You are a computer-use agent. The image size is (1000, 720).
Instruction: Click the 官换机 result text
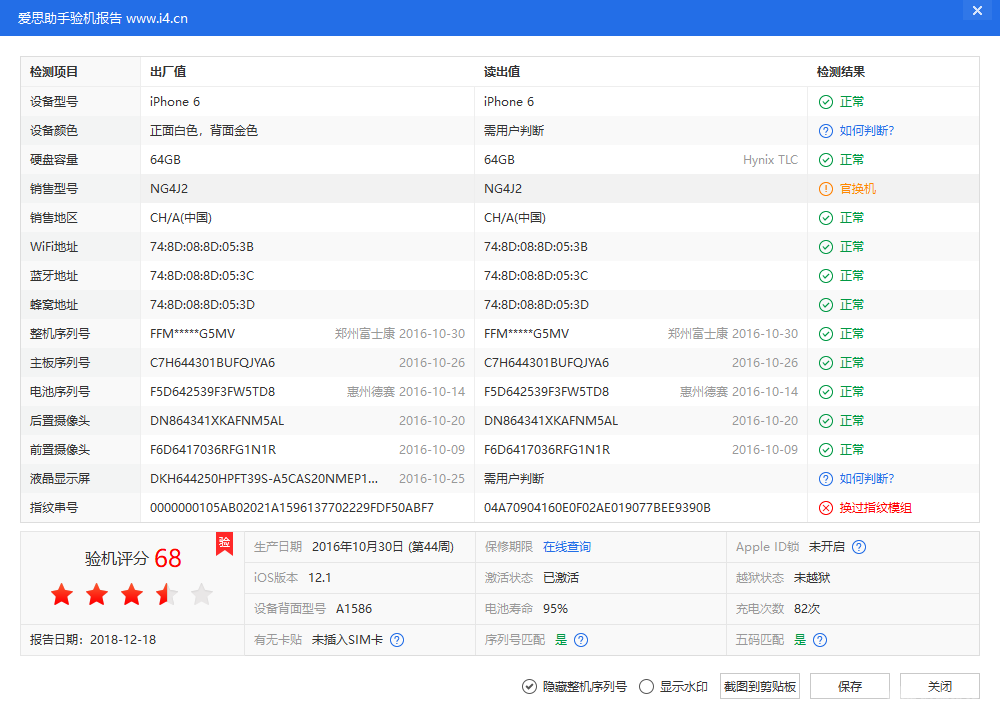click(858, 189)
